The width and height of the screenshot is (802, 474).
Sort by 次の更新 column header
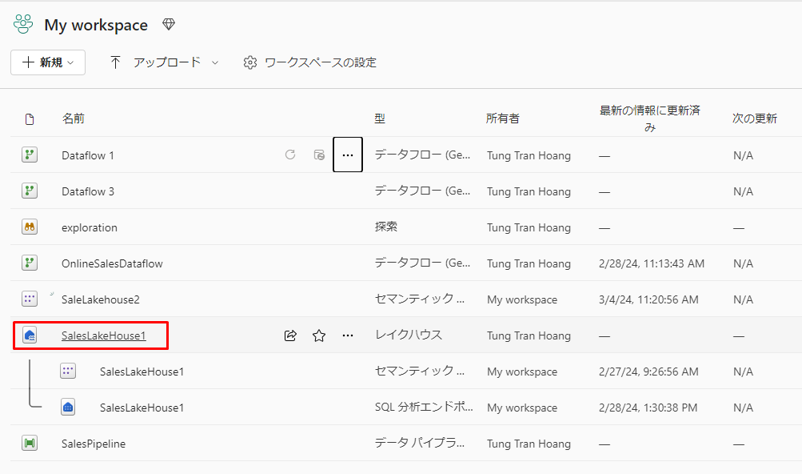pos(754,119)
